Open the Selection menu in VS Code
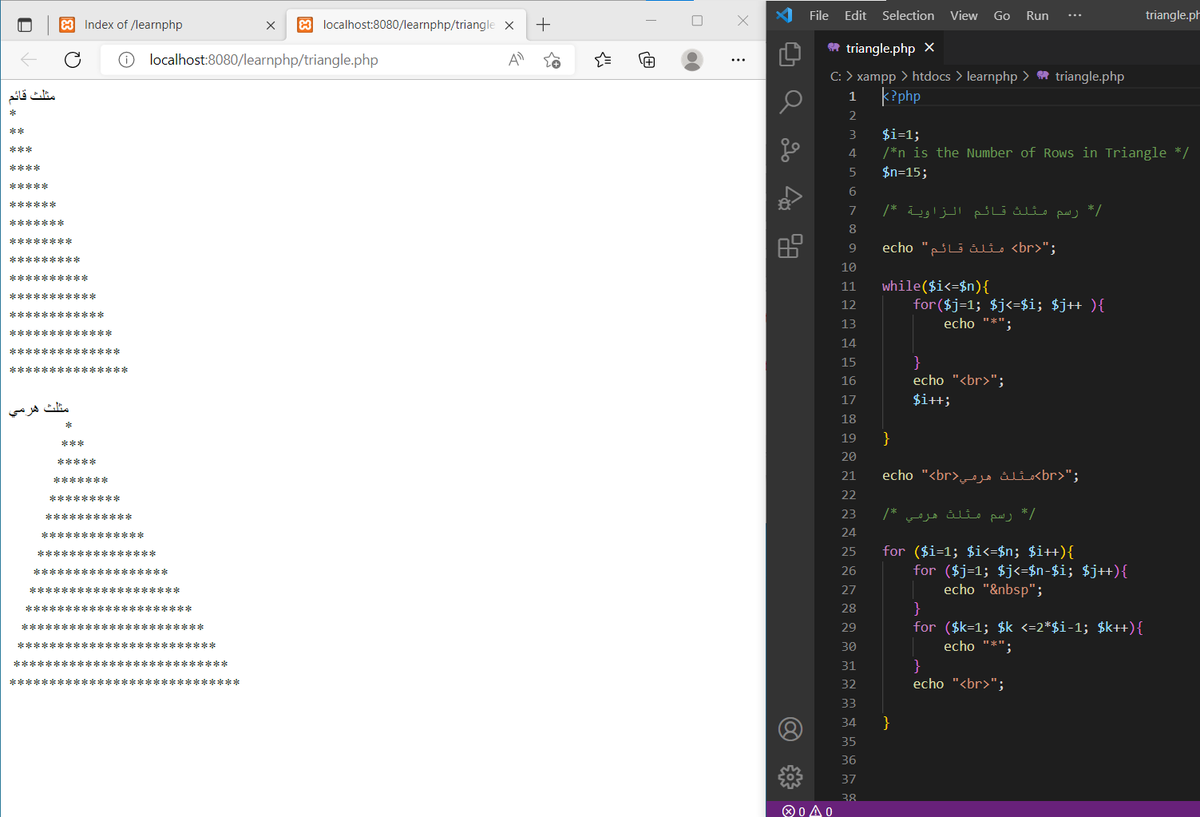The height and width of the screenshot is (817, 1200). [x=908, y=15]
